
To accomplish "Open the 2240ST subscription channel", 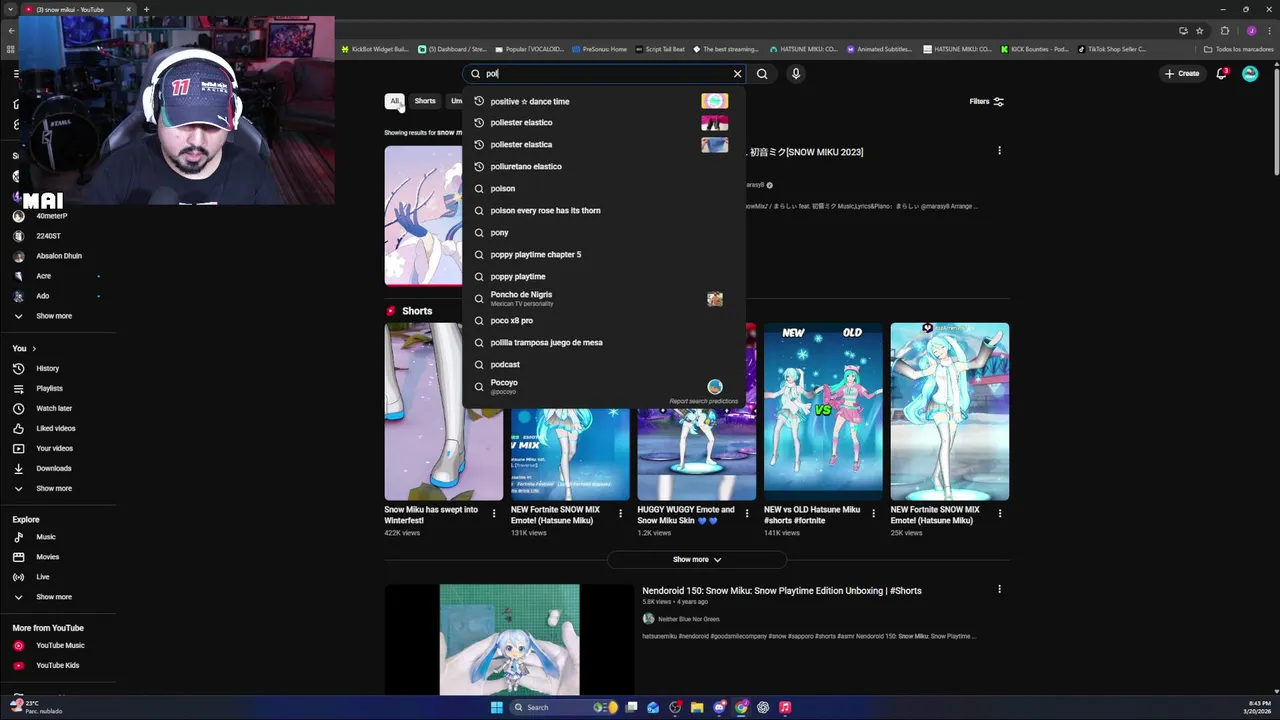I will pos(58,236).
